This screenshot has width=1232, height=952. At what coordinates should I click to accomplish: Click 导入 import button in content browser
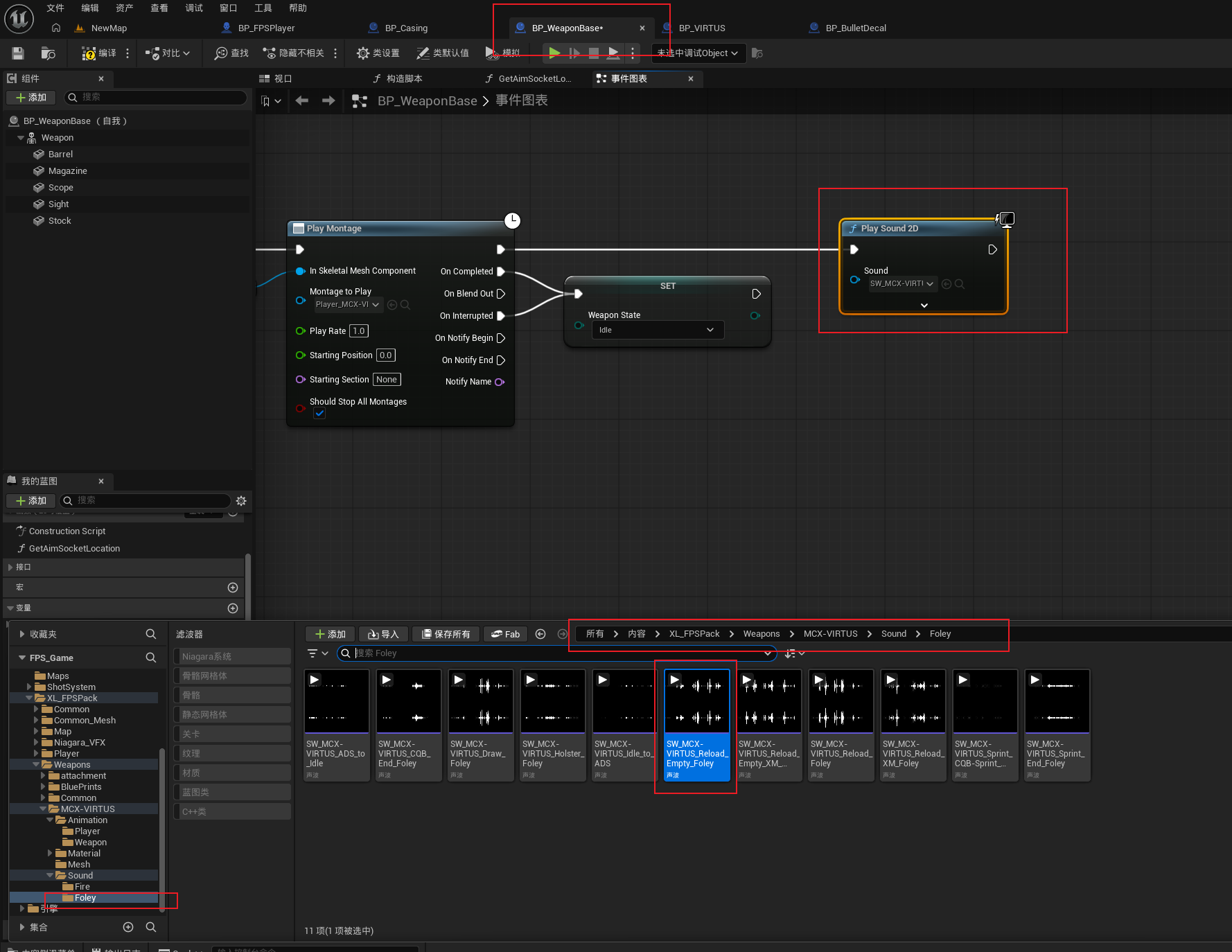pos(383,634)
